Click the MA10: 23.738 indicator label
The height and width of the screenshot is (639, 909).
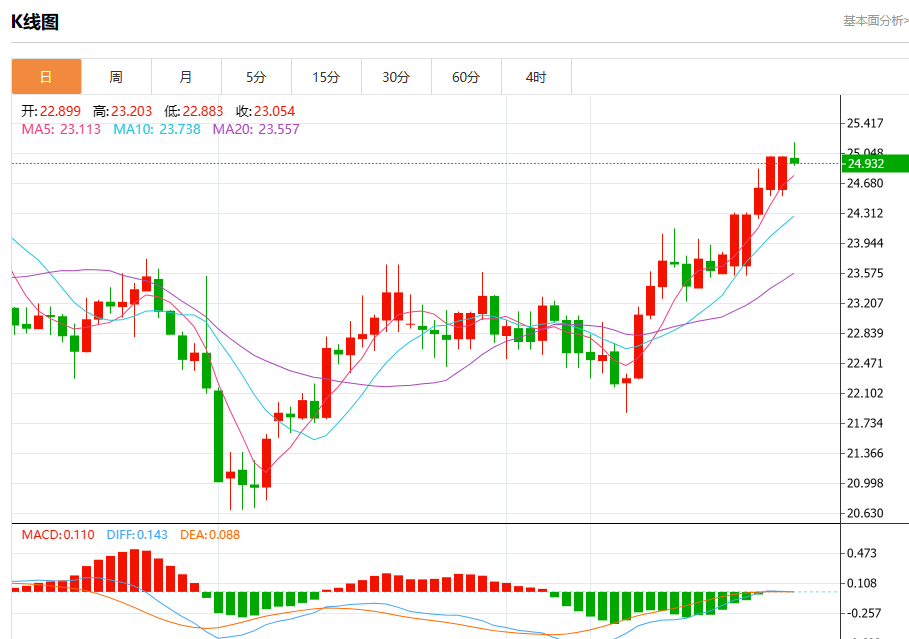[157, 129]
